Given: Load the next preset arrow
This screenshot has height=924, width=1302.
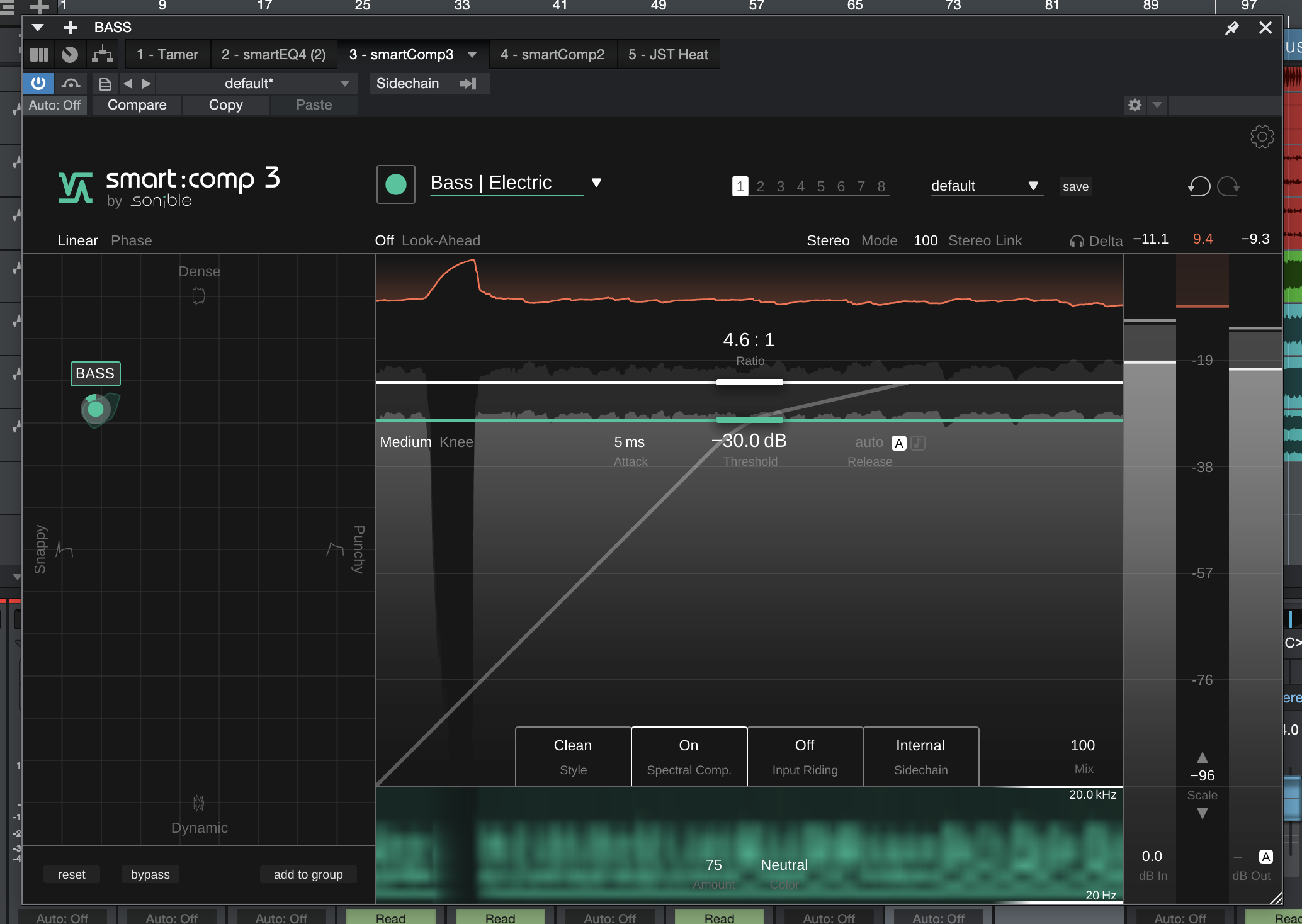Looking at the screenshot, I should click(x=147, y=83).
